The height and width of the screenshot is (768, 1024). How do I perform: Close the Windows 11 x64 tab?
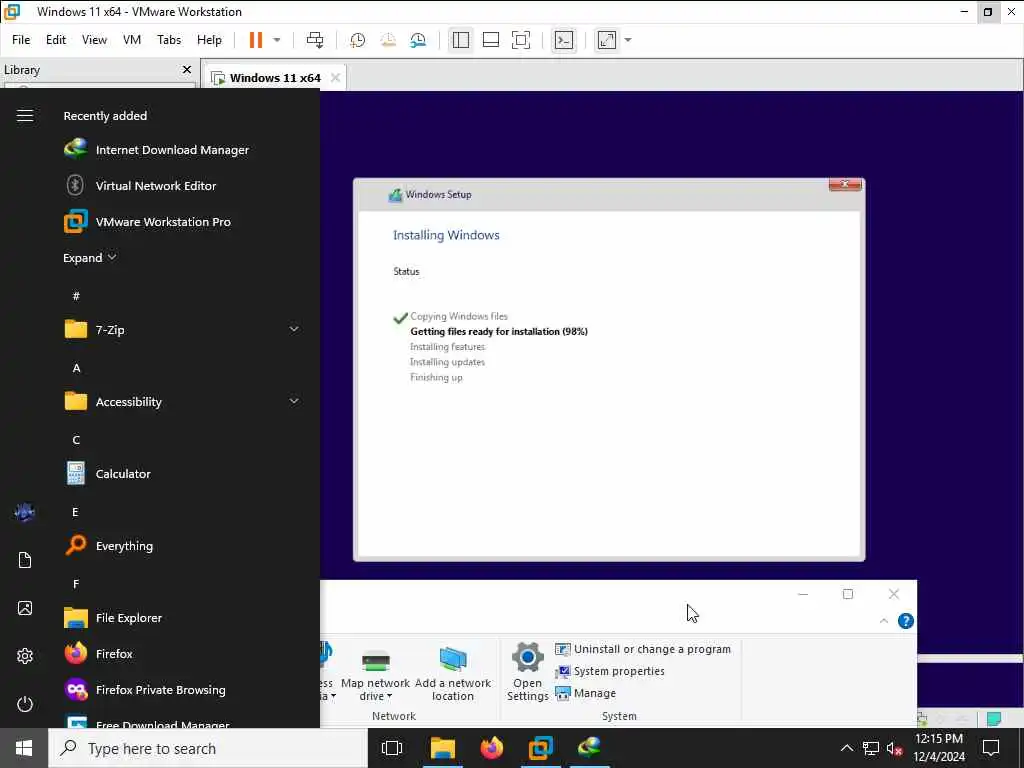[x=336, y=78]
